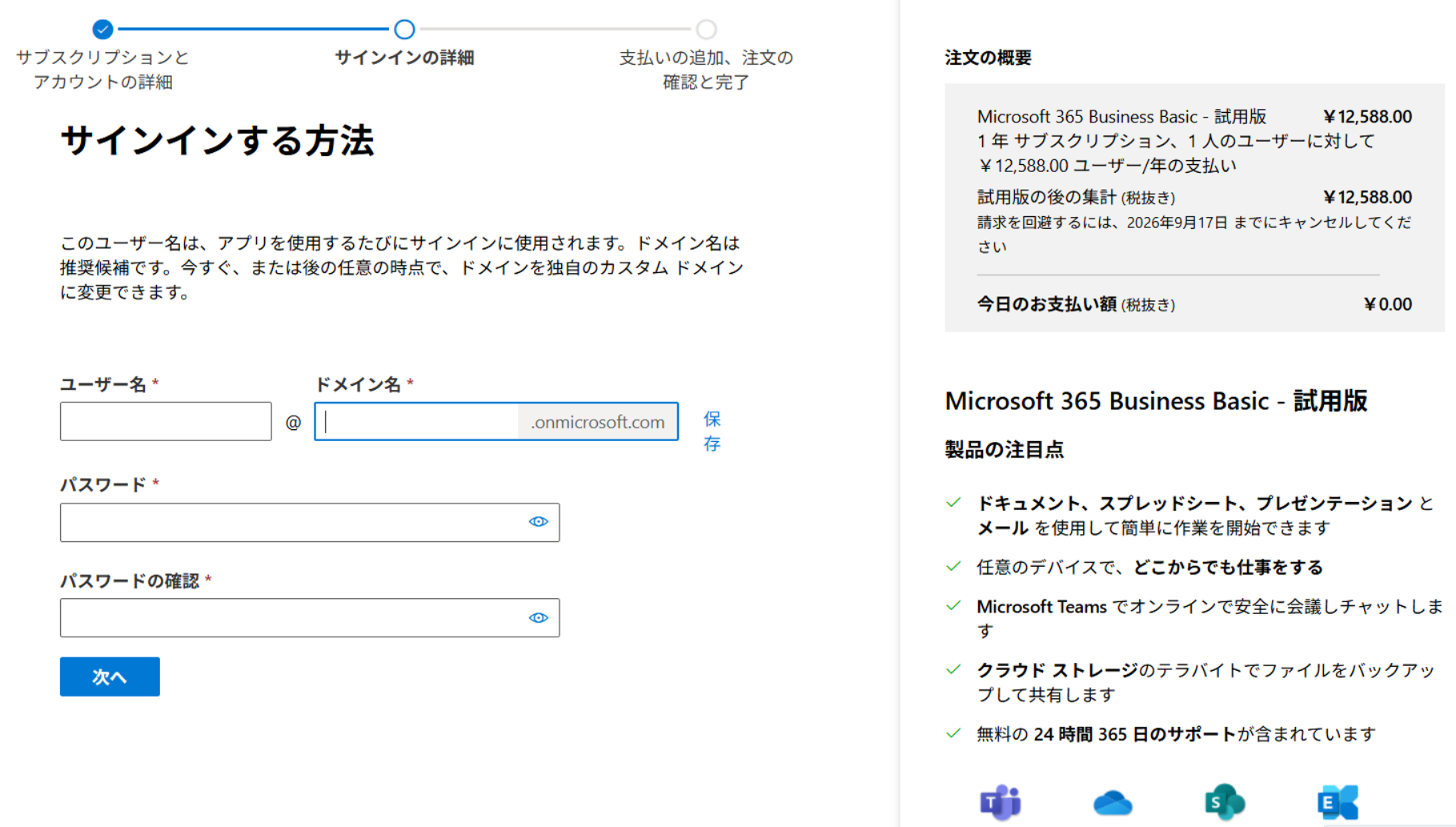Click the クラウド ストレージ feature line

point(1206,682)
